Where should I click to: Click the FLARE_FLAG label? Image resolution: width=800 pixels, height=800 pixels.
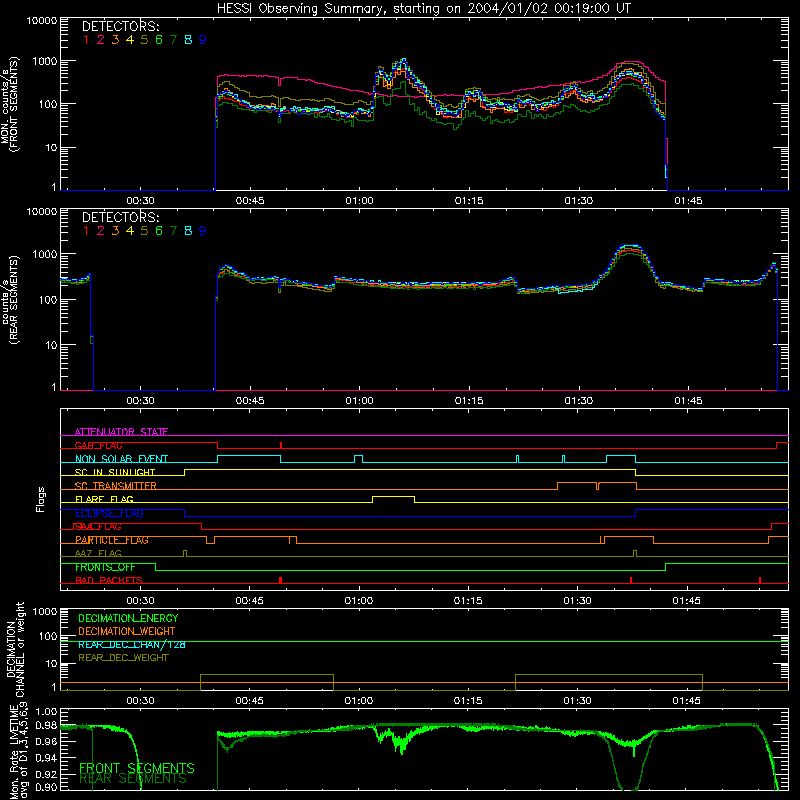click(104, 499)
